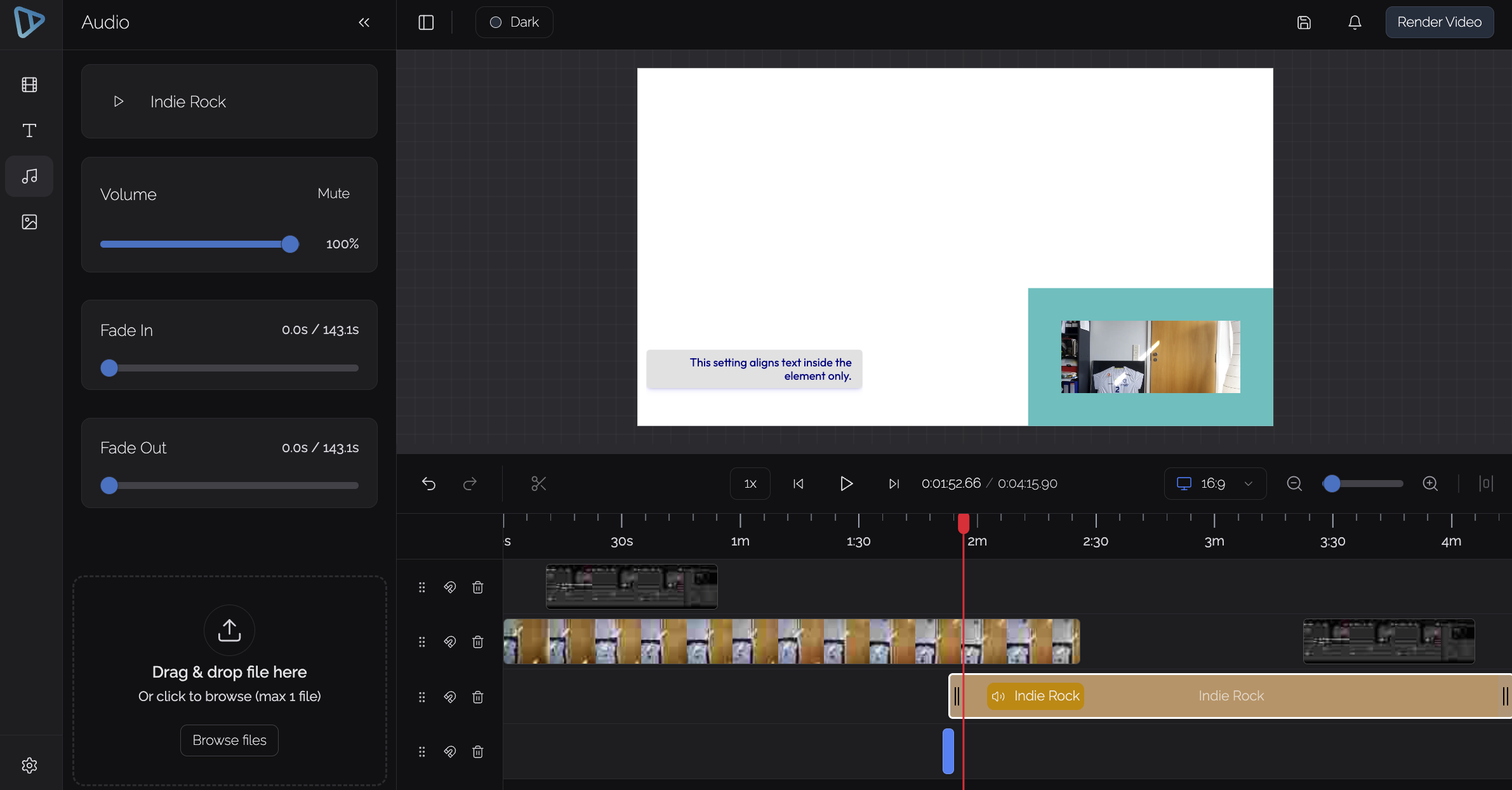Click the undo arrow icon

coord(428,484)
